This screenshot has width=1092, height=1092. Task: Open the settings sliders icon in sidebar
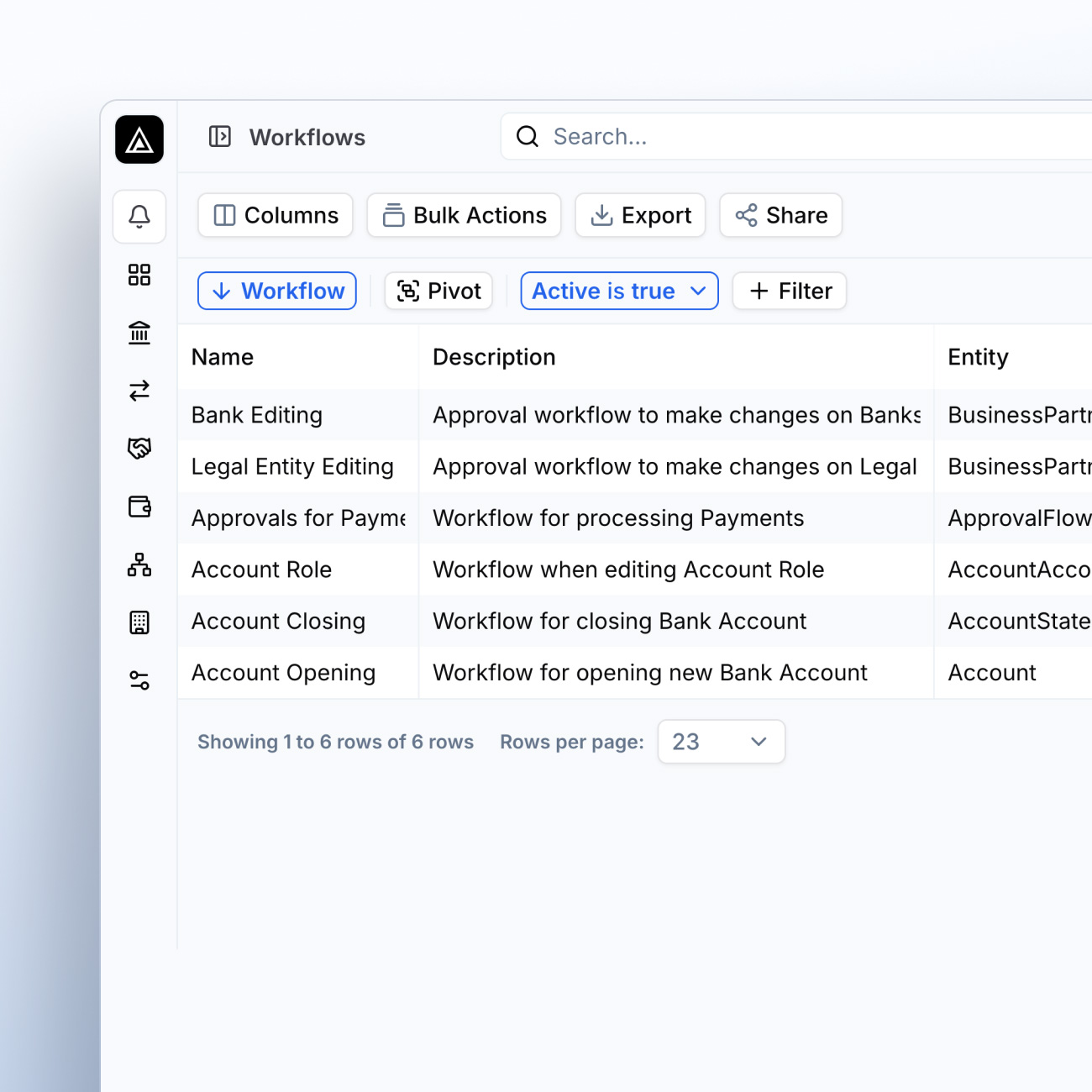(139, 680)
